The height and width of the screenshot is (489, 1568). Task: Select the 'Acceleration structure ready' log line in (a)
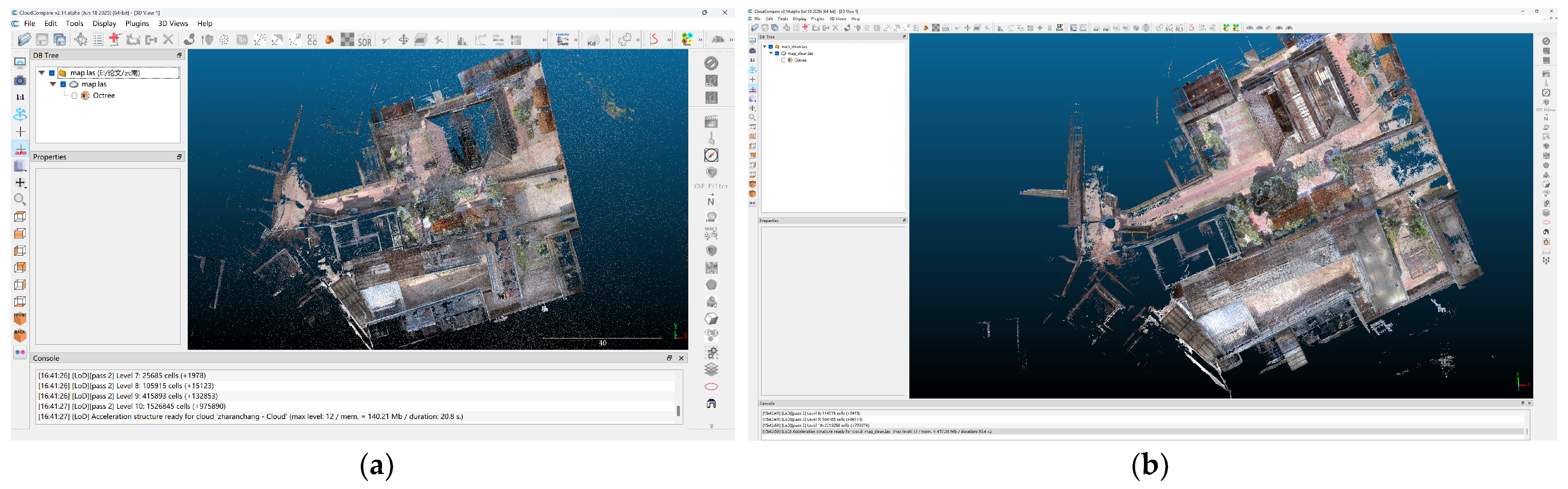pos(356,417)
